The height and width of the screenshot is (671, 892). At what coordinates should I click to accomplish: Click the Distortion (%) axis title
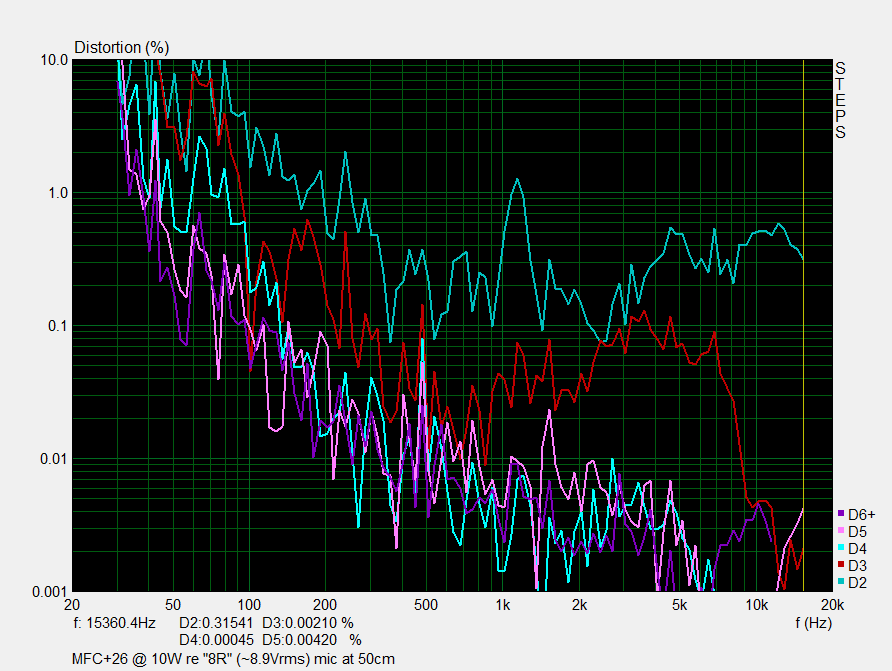(x=122, y=47)
